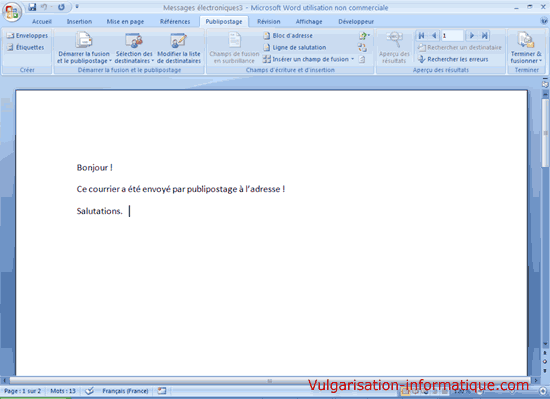Open the Développeur tab
Screen dimensions: 550x399
click(356, 22)
